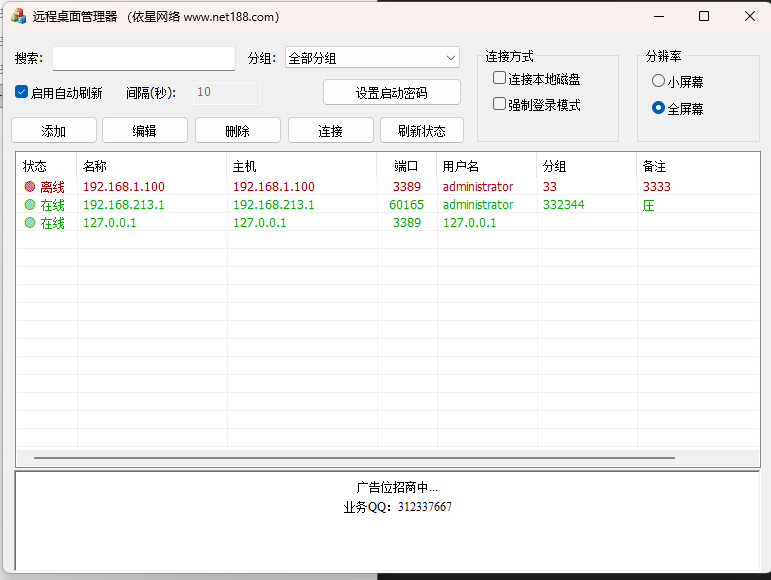Enable the 强制登录模式 checkbox

coord(500,104)
